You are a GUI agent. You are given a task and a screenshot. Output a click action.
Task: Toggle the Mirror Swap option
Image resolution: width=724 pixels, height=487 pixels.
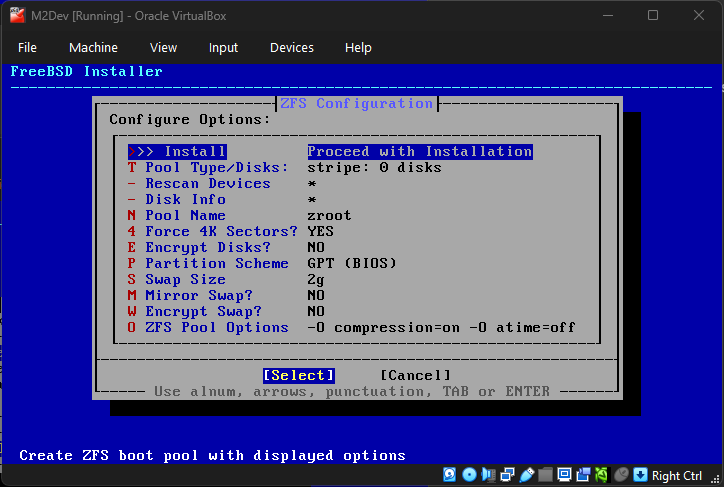pos(200,295)
